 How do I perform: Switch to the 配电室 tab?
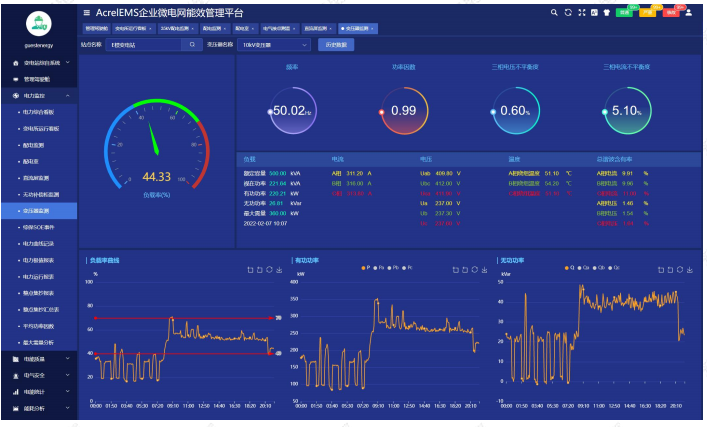tap(245, 28)
